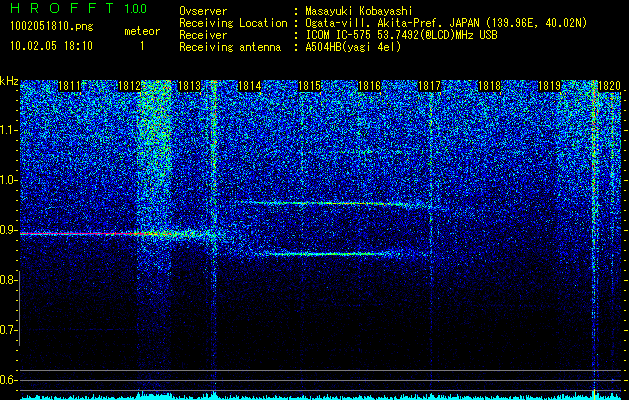
Task: Select the file name 1002051810.png
Action: 52,27
